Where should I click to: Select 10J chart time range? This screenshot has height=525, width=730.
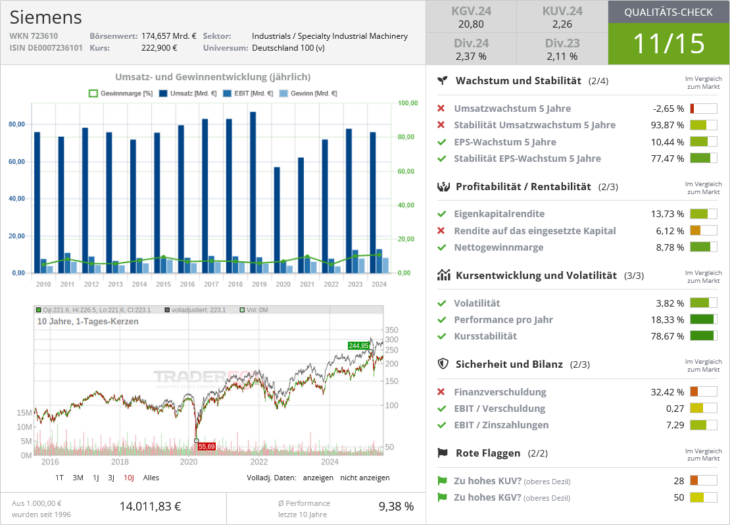(129, 478)
